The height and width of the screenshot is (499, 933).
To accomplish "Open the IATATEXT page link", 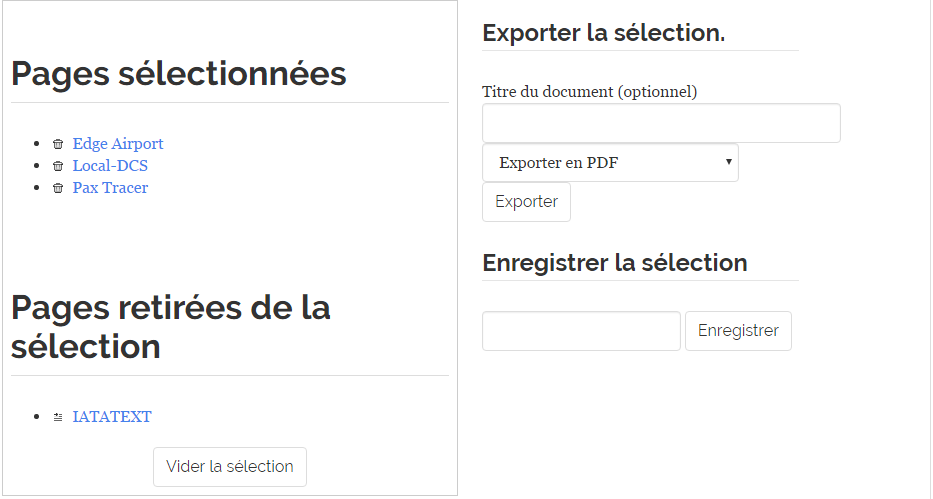I will click(112, 417).
